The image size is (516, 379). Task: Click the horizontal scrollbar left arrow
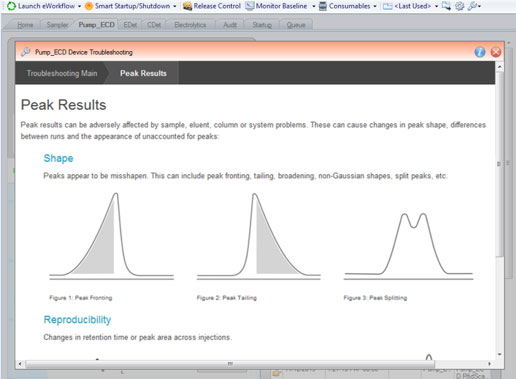(20, 364)
